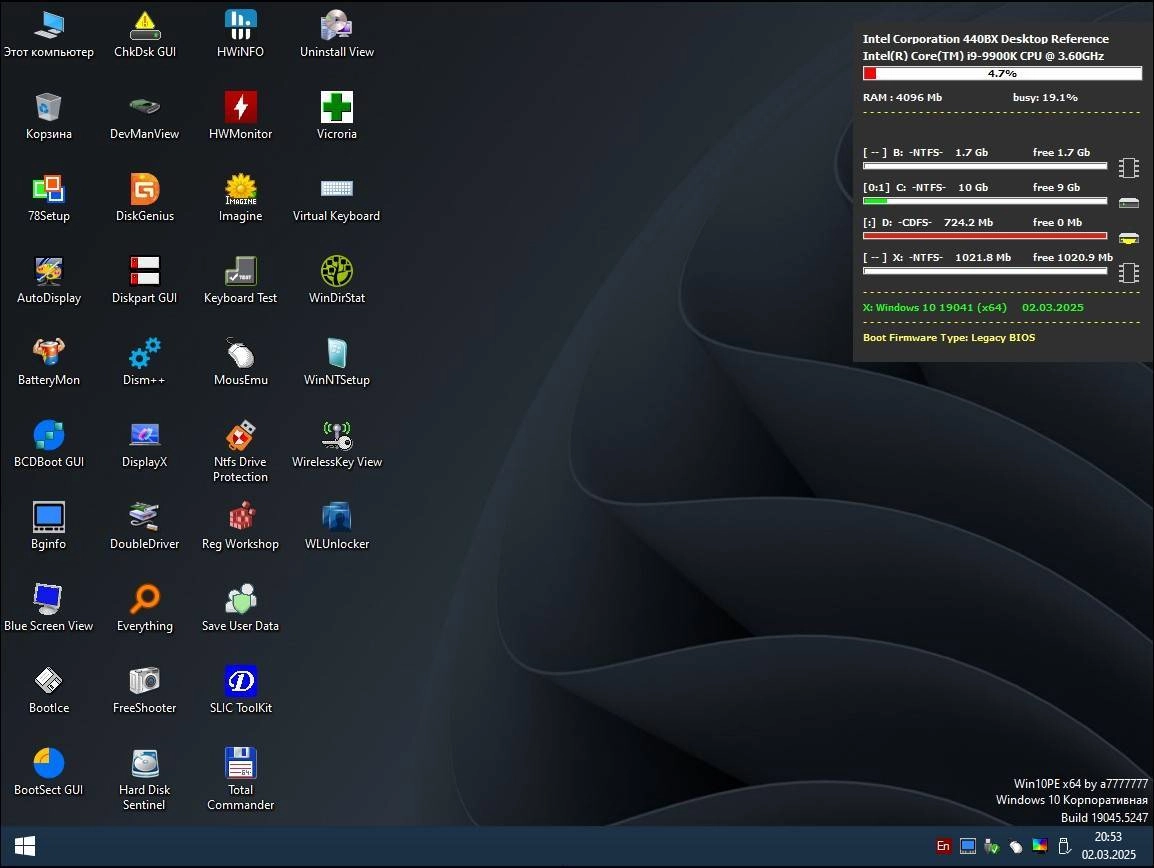This screenshot has height=868, width=1154.
Task: Launch Diskpart GUI shortcut
Action: click(145, 280)
